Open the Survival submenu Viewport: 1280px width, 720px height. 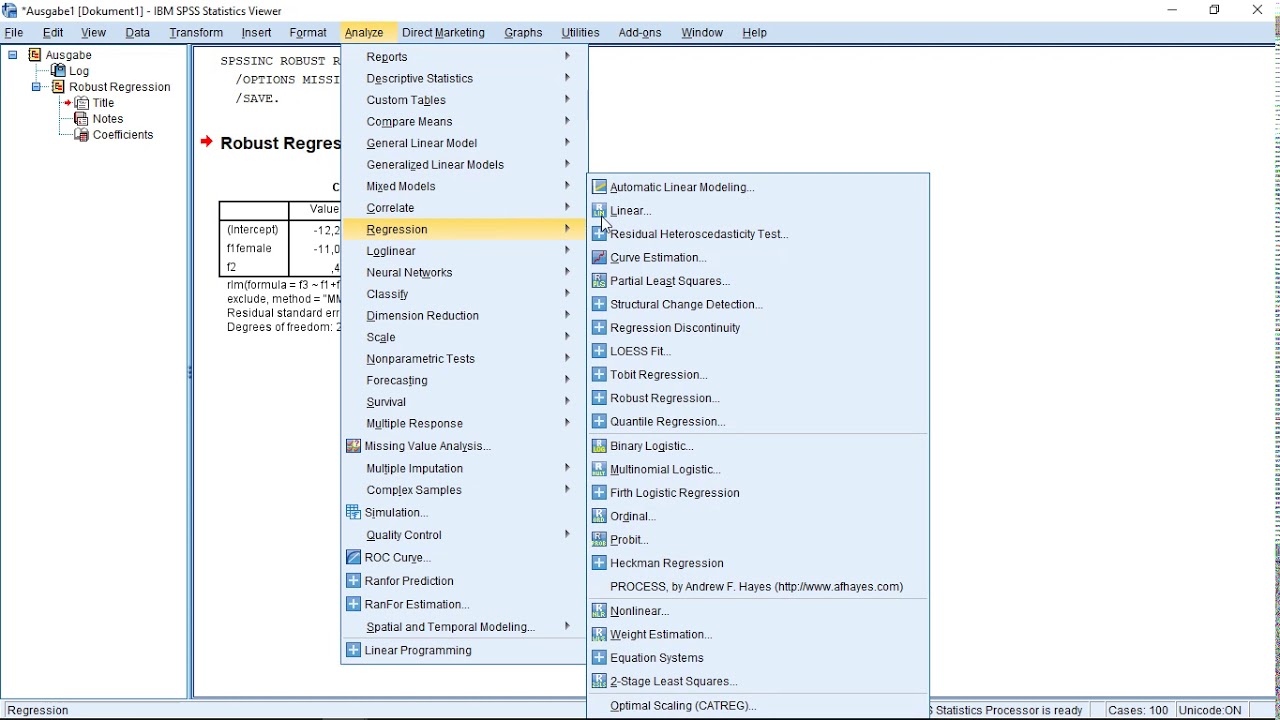(x=465, y=402)
